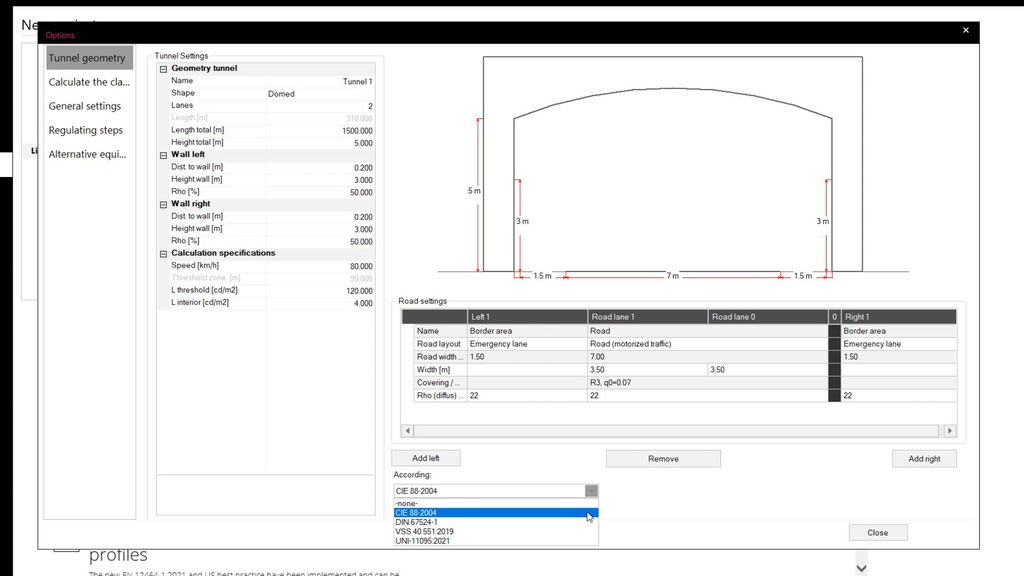Open the Regulating steps page

pos(87,129)
